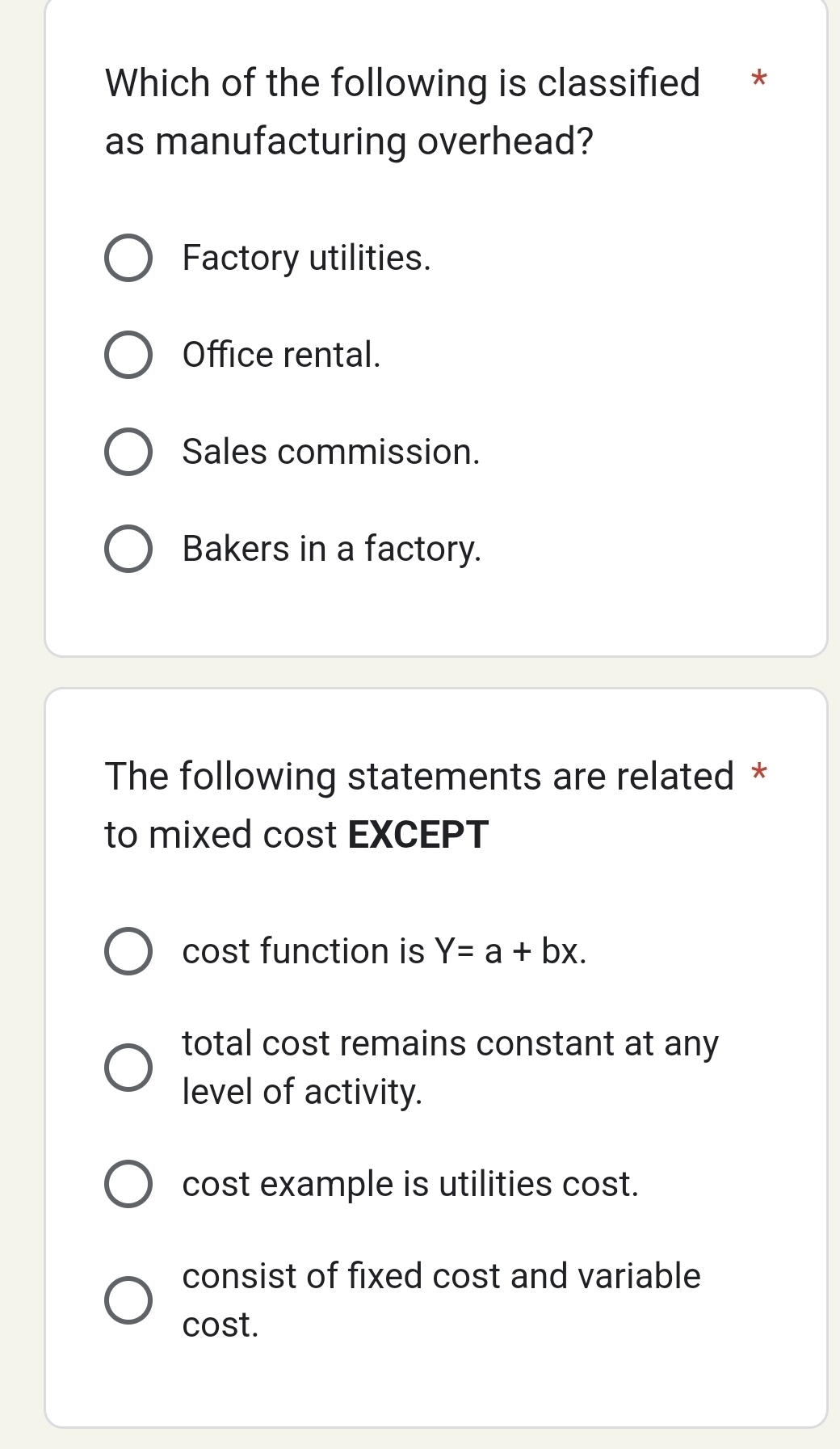The height and width of the screenshot is (1449, 840).
Task: Click the "Bakers in a factory." label
Action: (x=332, y=550)
